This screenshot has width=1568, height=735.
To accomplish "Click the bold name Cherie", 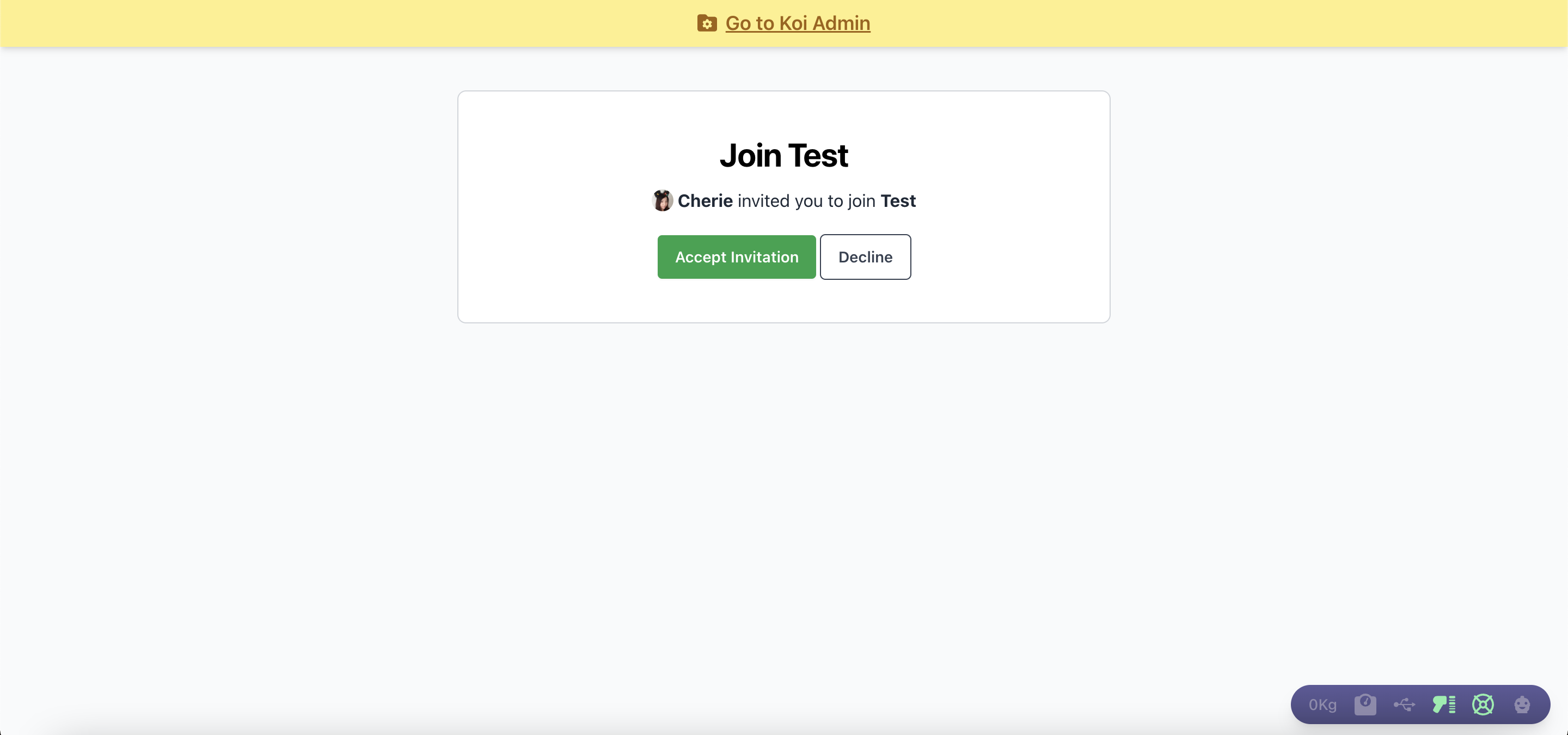I will point(705,201).
